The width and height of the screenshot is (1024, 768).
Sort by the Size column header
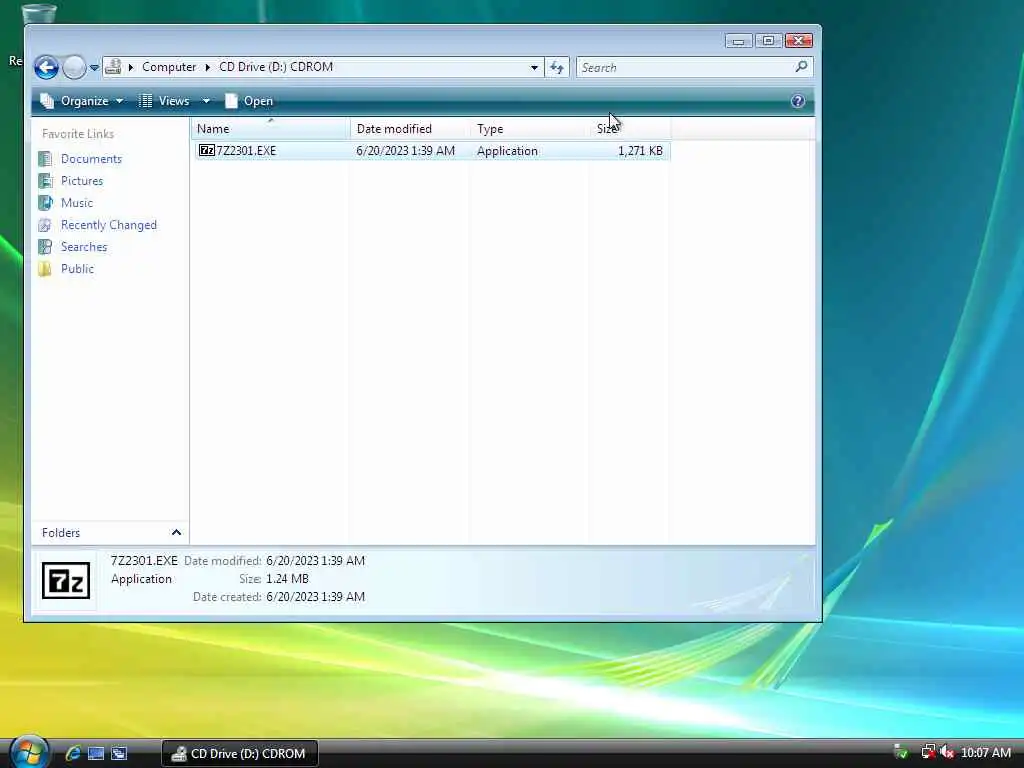[629, 129]
